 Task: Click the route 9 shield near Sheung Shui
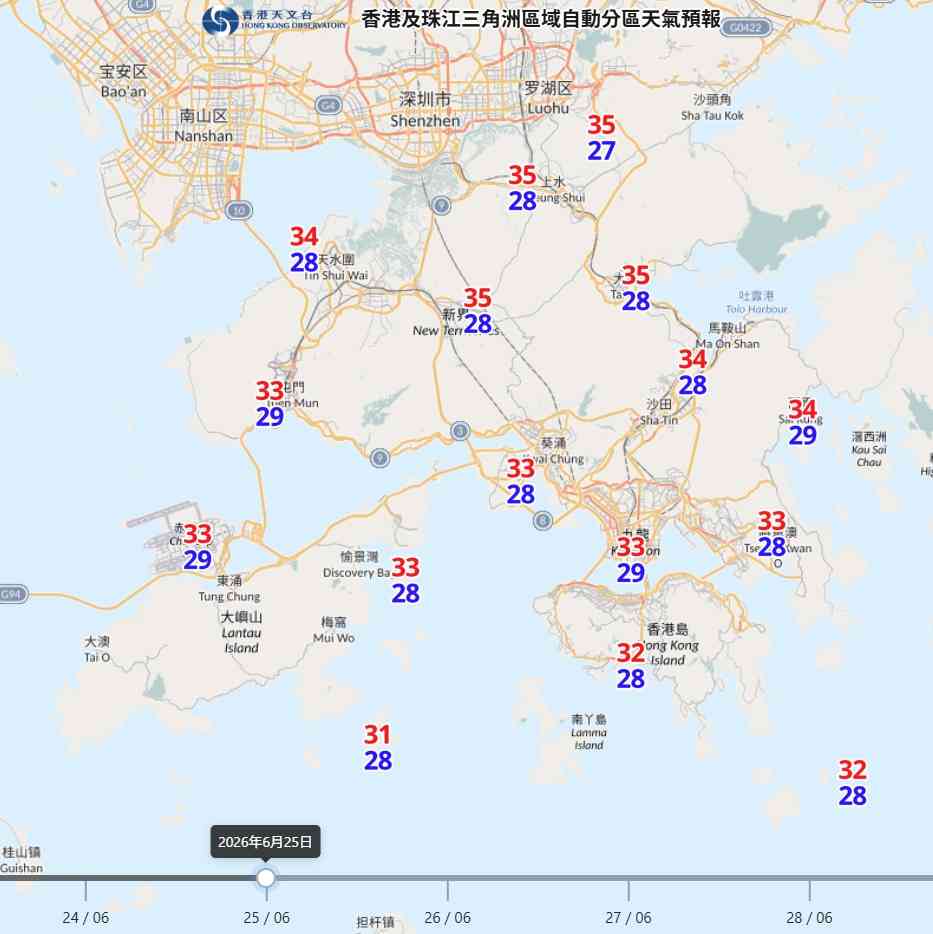click(440, 206)
